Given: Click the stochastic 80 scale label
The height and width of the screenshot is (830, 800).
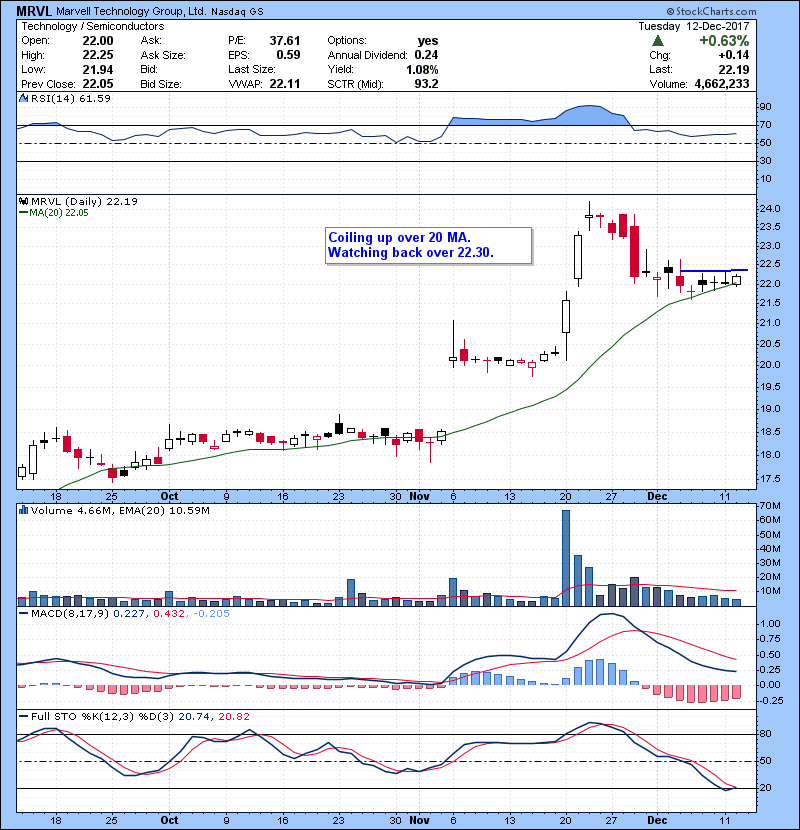Looking at the screenshot, I should [766, 734].
